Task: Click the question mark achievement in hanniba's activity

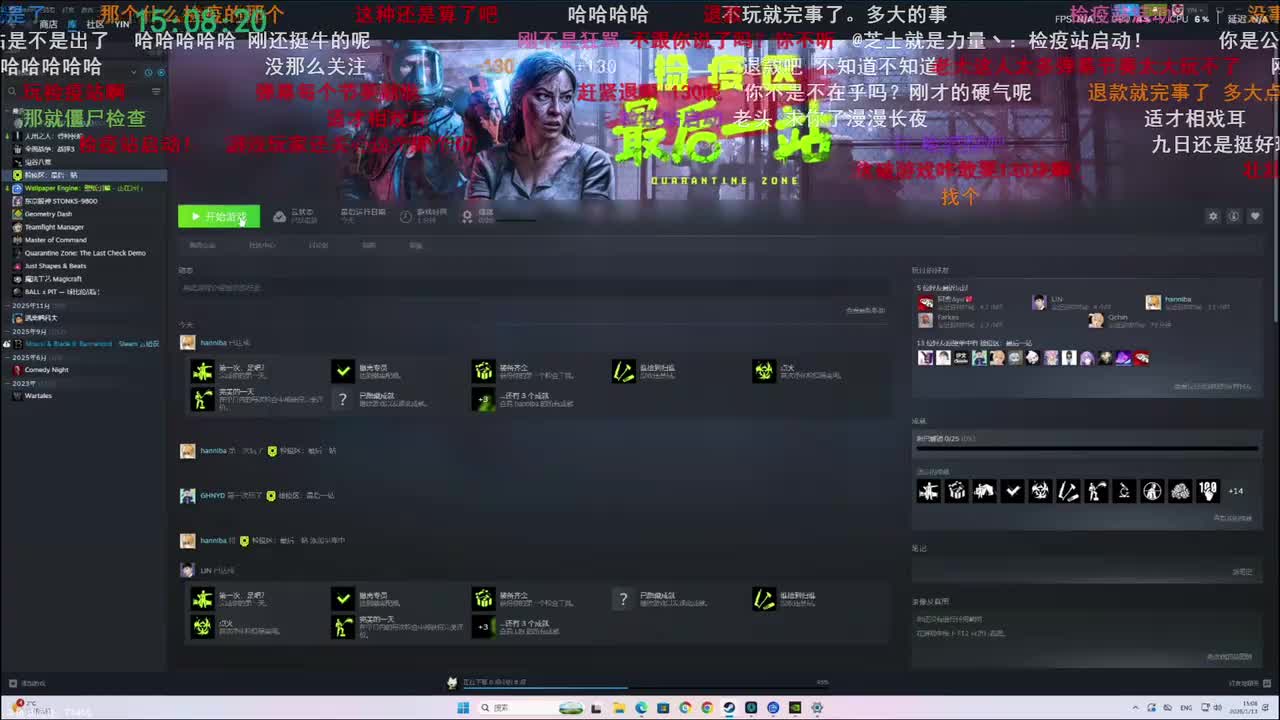Action: click(x=343, y=399)
